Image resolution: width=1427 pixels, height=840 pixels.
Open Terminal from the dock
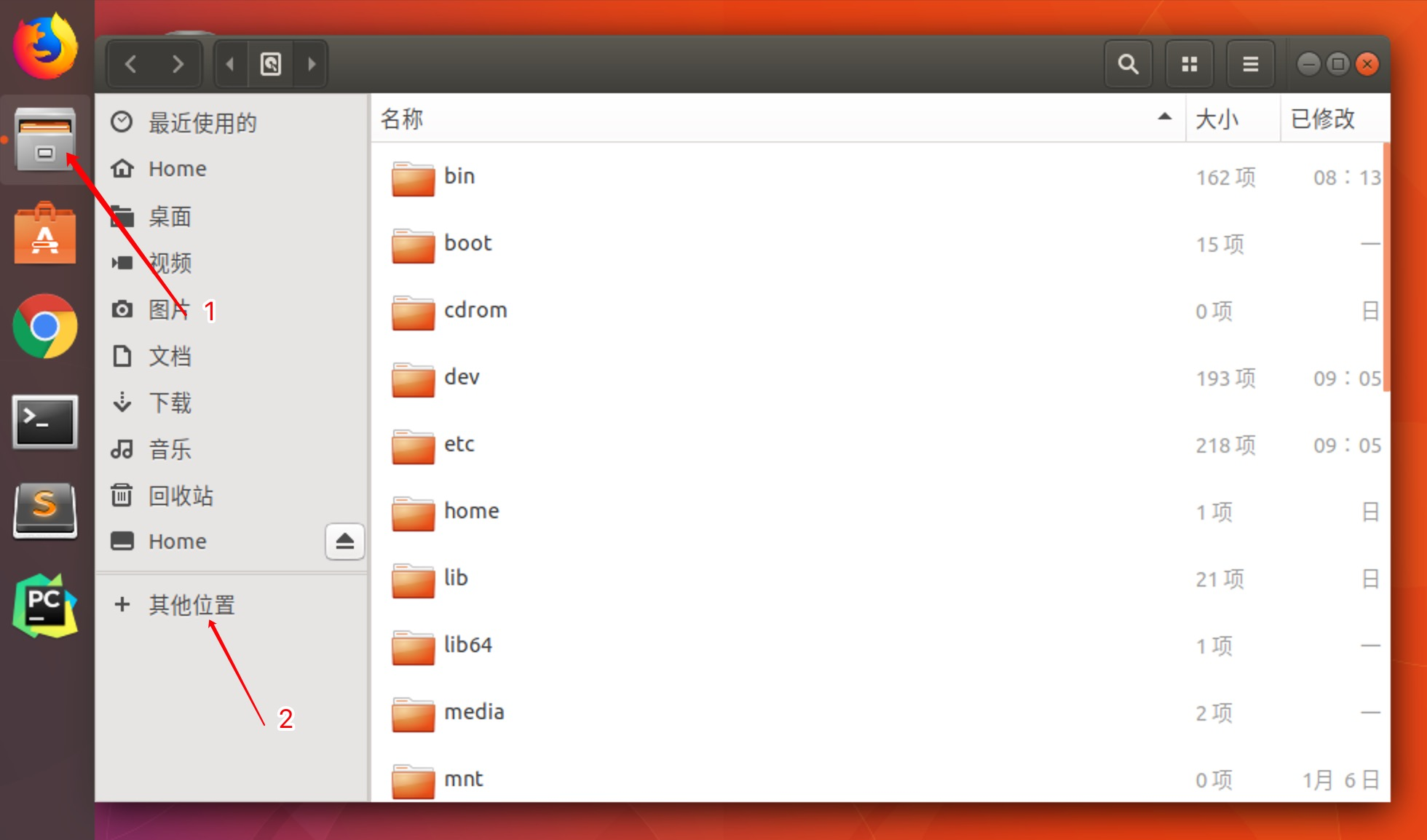[x=45, y=421]
